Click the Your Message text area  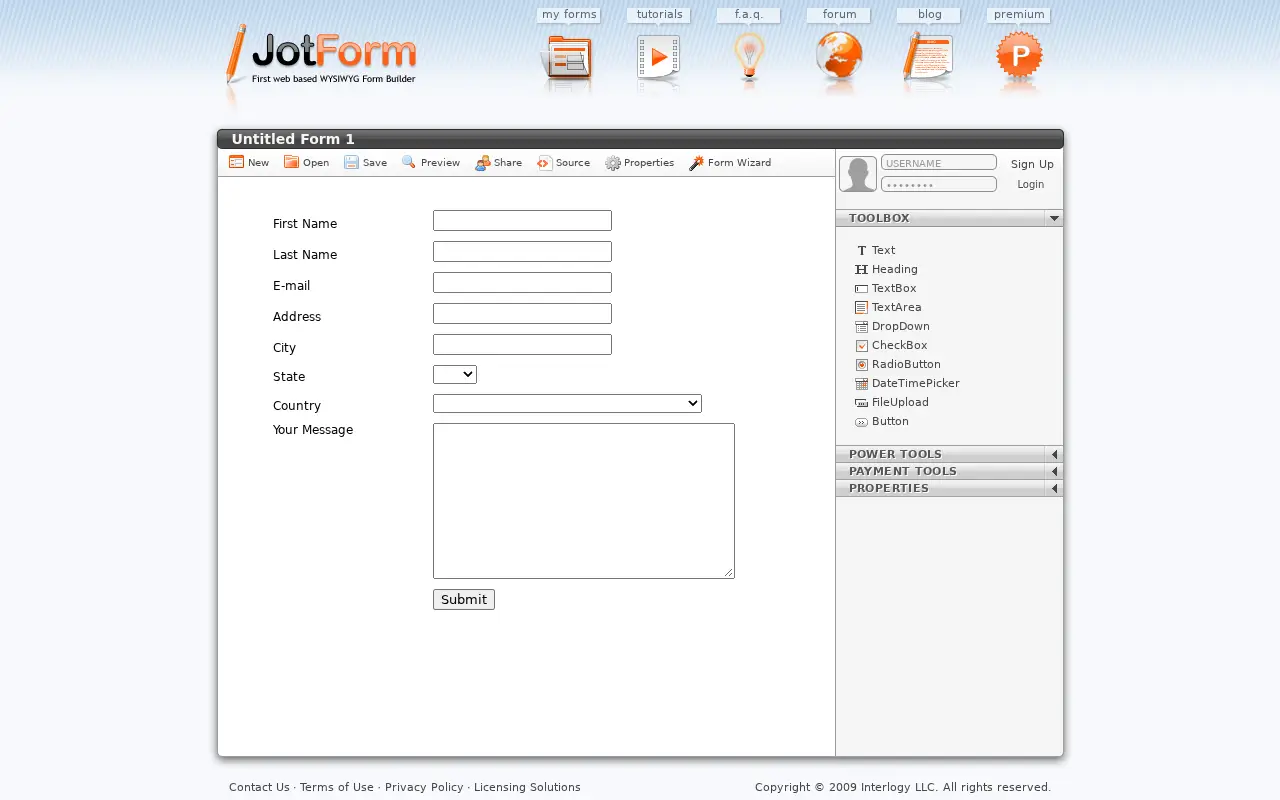coord(584,501)
